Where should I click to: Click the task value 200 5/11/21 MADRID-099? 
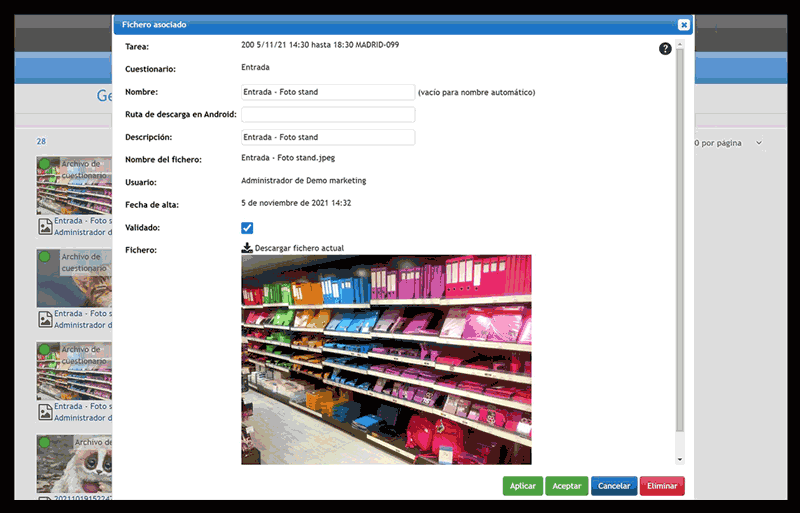pos(320,45)
